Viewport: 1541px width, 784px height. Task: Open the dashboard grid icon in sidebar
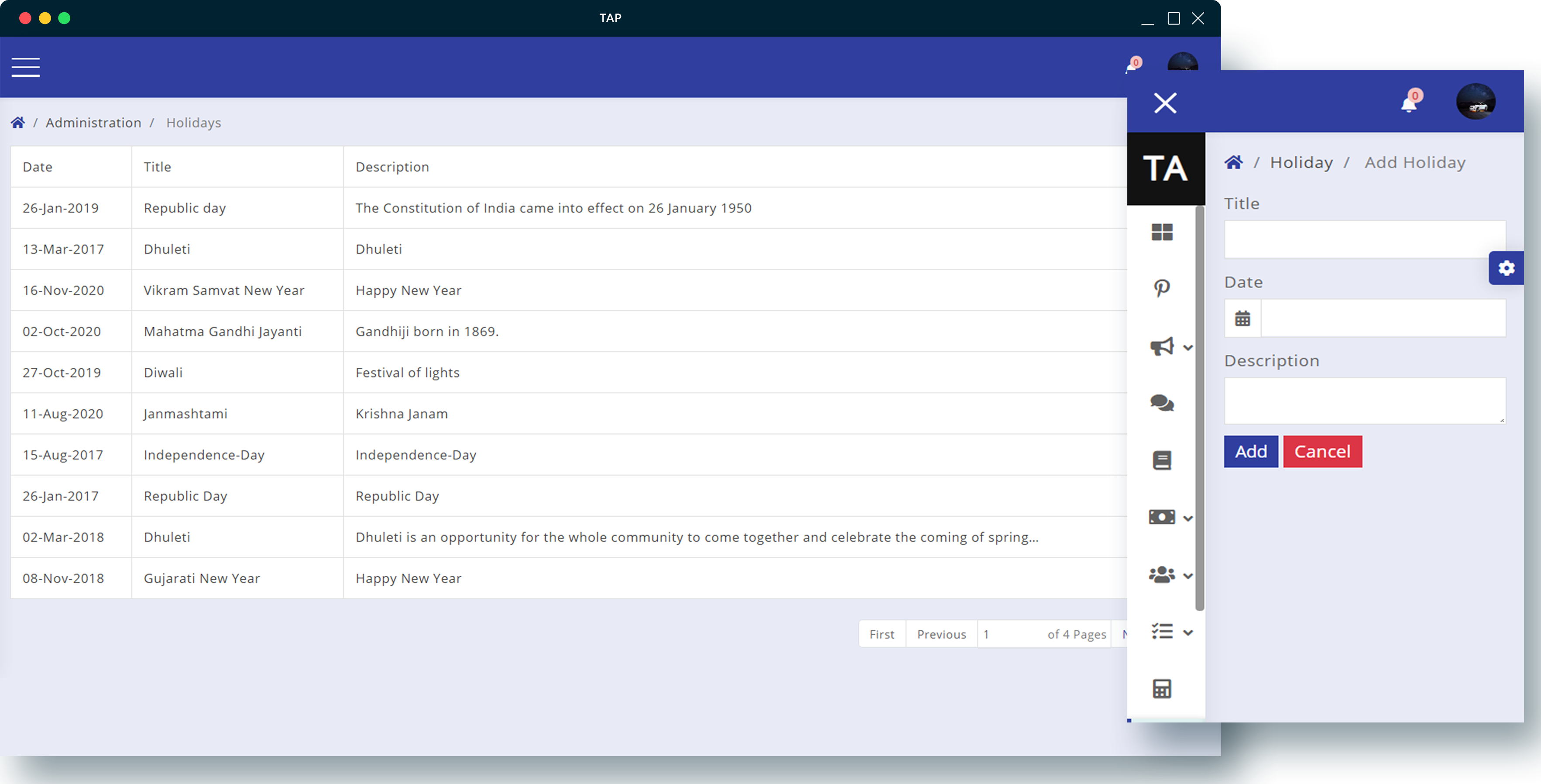click(x=1162, y=232)
